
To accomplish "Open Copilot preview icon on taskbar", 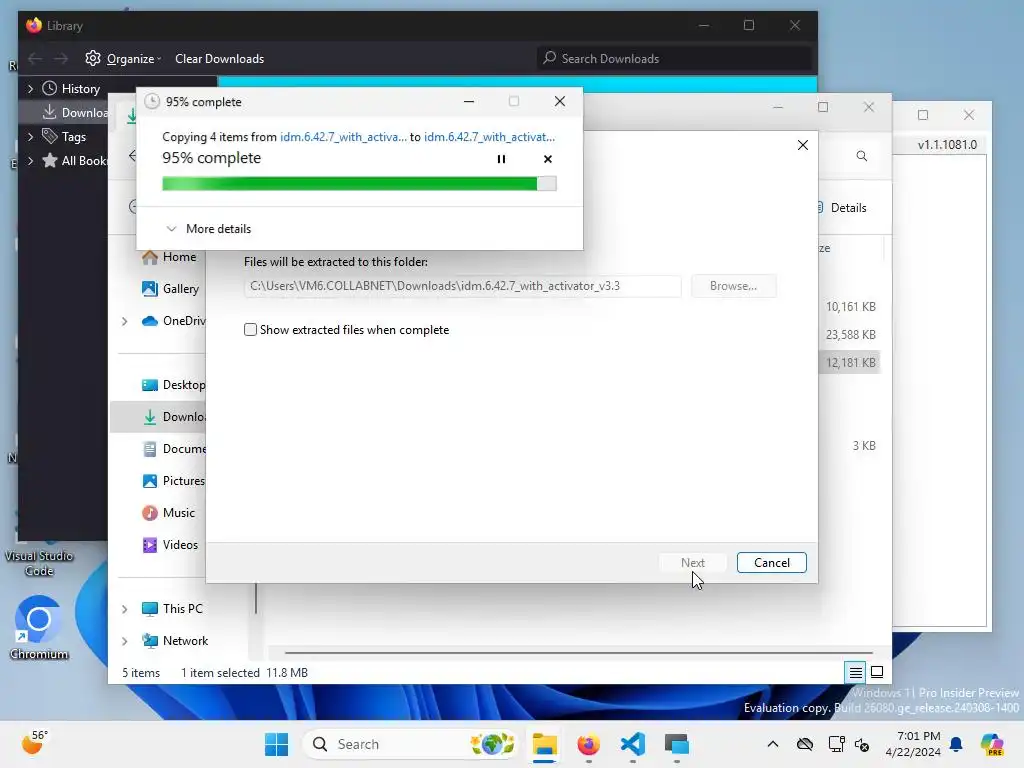I will coord(992,744).
